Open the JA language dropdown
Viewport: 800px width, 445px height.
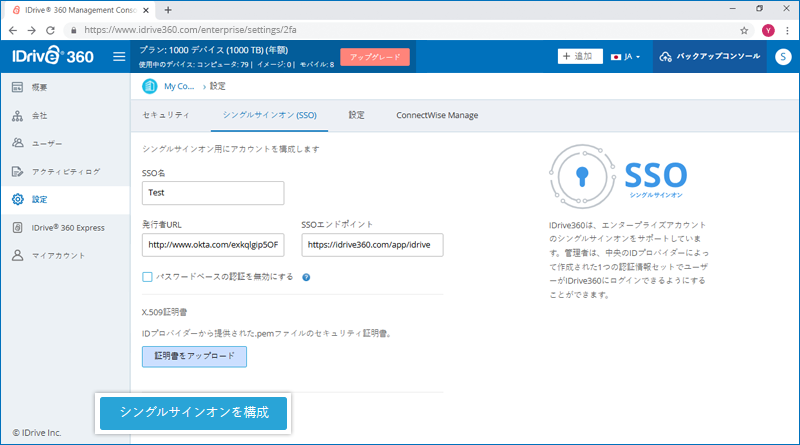tap(626, 57)
